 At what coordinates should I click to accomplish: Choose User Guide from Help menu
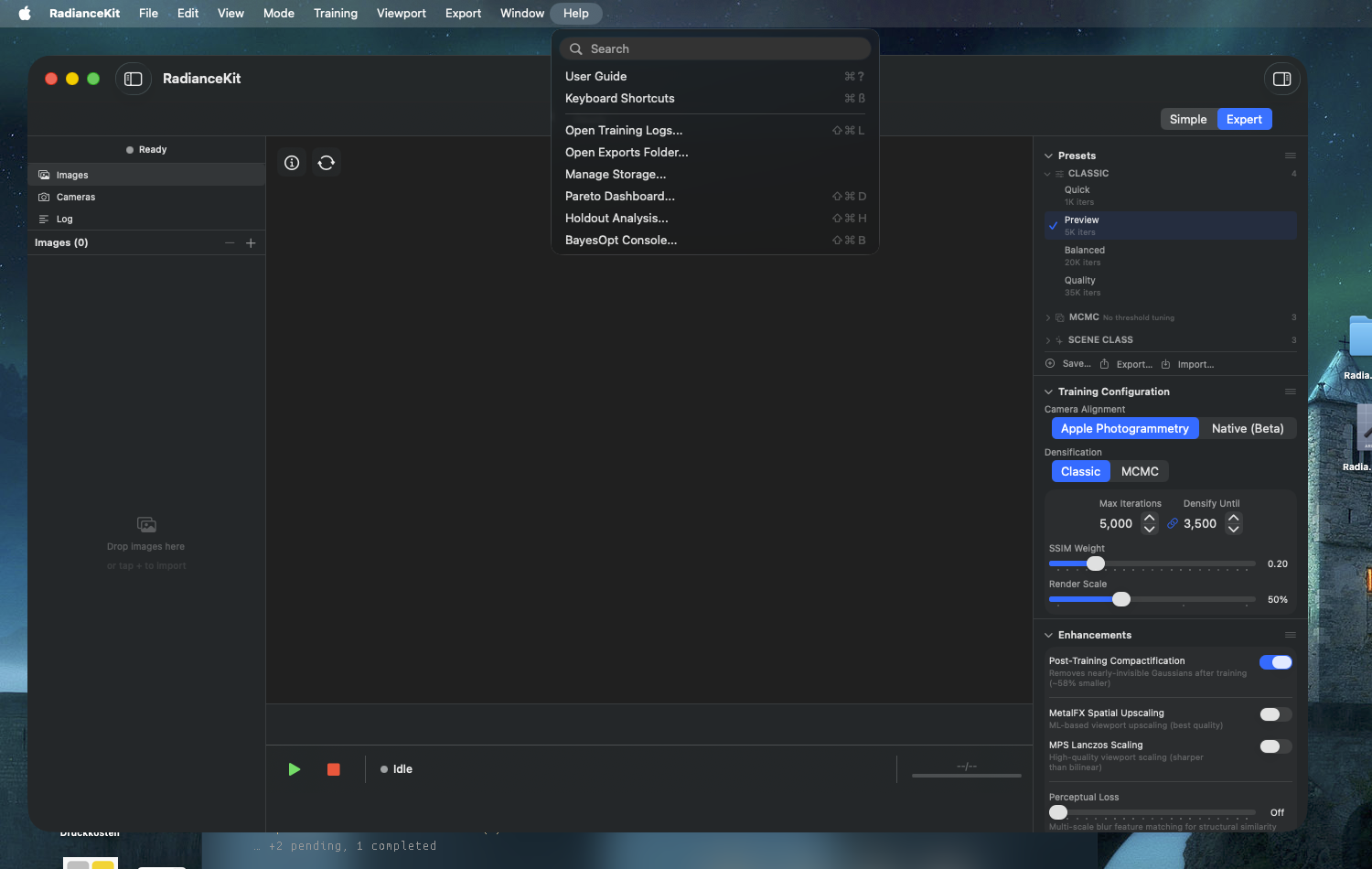pyautogui.click(x=715, y=76)
